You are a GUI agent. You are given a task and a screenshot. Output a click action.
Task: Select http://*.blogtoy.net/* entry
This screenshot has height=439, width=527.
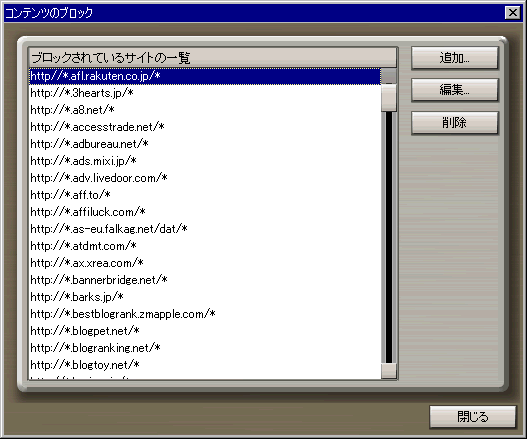[x=205, y=365]
